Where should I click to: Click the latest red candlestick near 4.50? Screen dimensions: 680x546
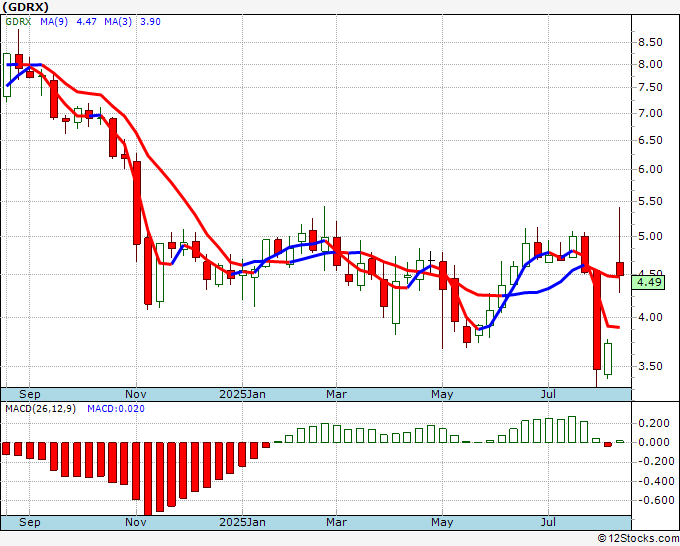[620, 269]
